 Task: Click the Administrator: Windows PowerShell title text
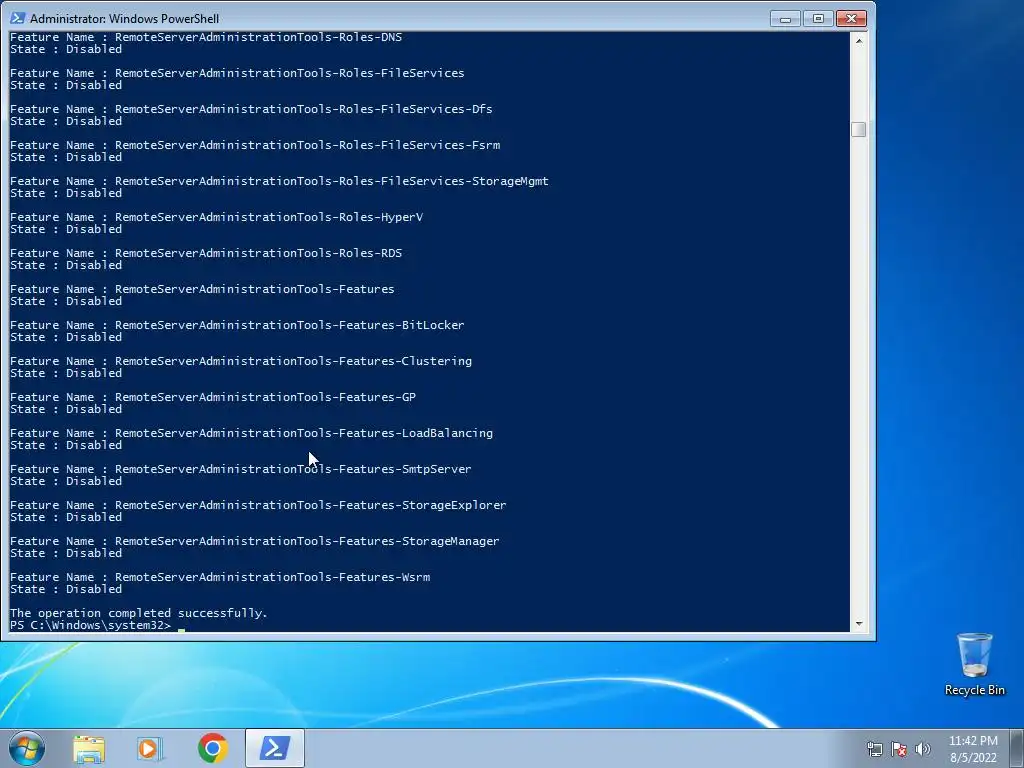[x=124, y=18]
